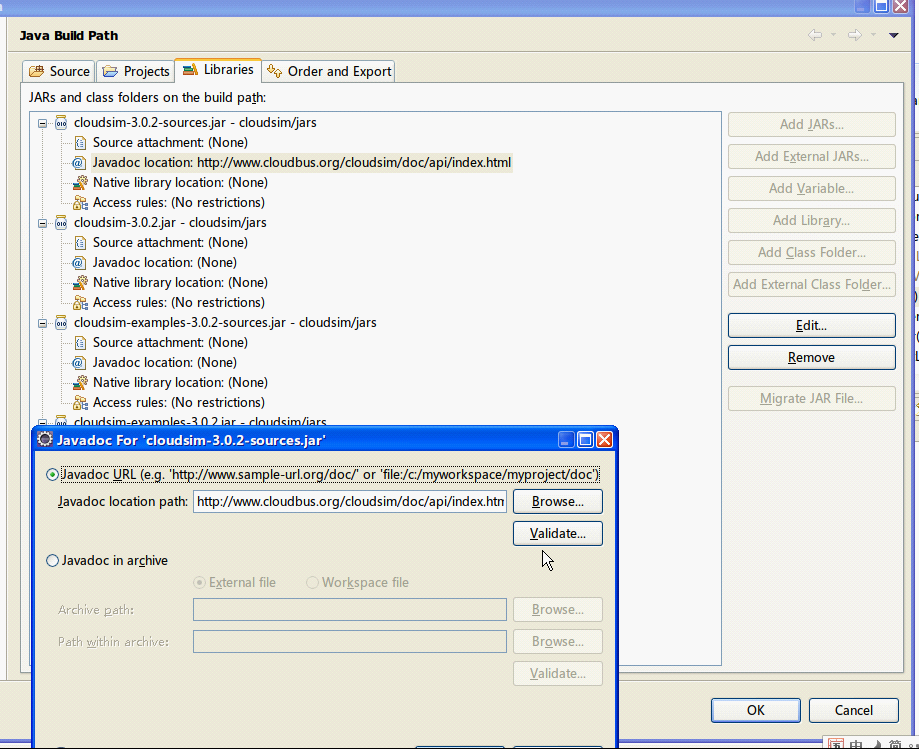
Task: Select 'cloudsim-3.0.2.jar - cloudsim/jars' row
Action: pyautogui.click(x=170, y=223)
